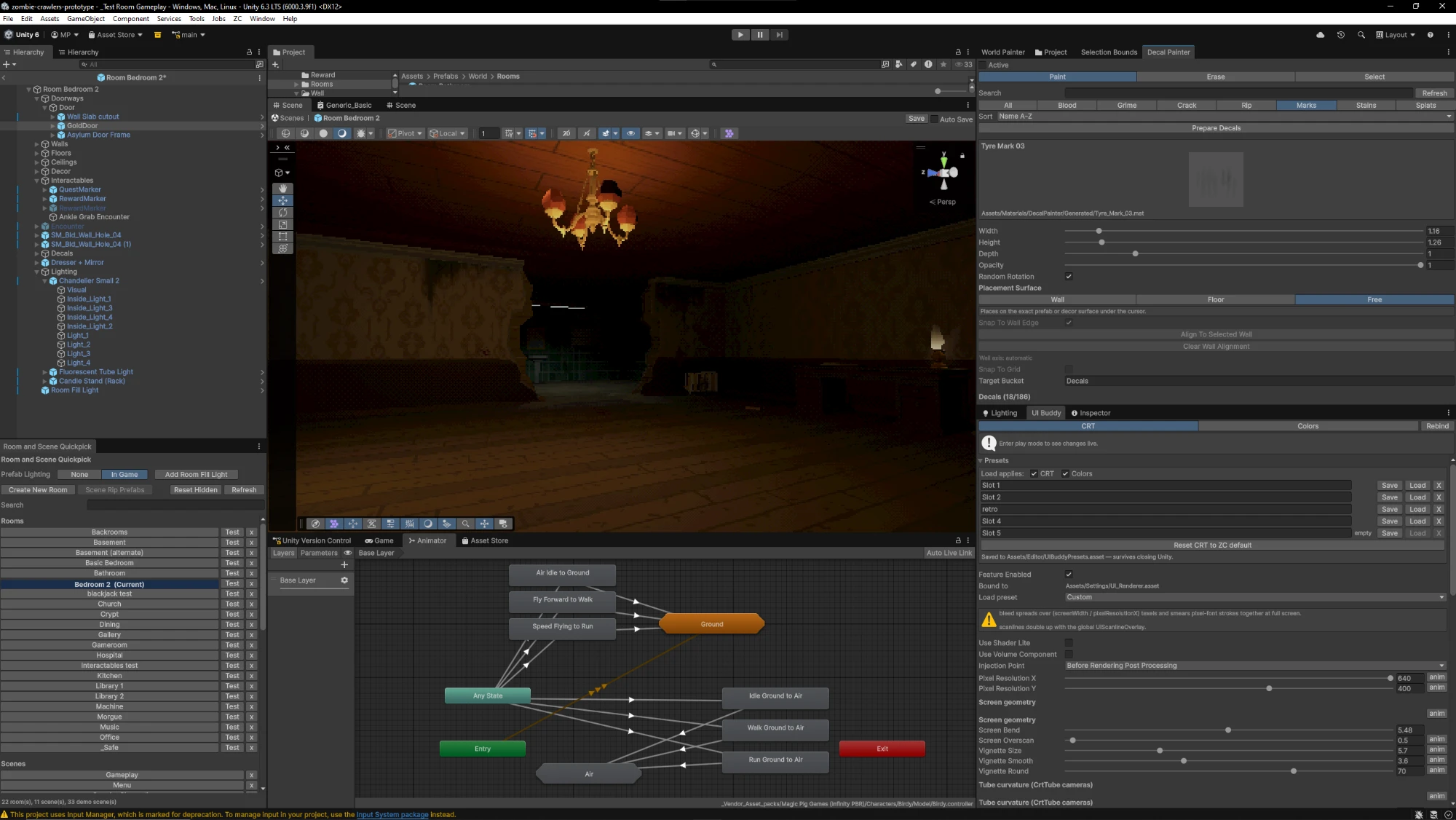Viewport: 1456px width, 820px height.
Task: Switch to the Game tab
Action: tap(379, 541)
